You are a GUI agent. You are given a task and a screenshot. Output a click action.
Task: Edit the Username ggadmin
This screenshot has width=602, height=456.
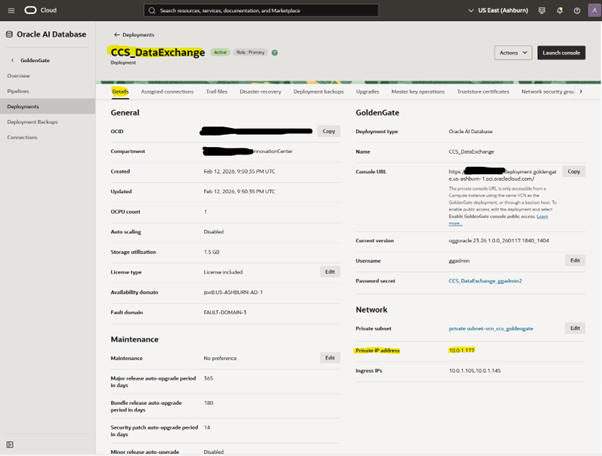click(x=575, y=260)
